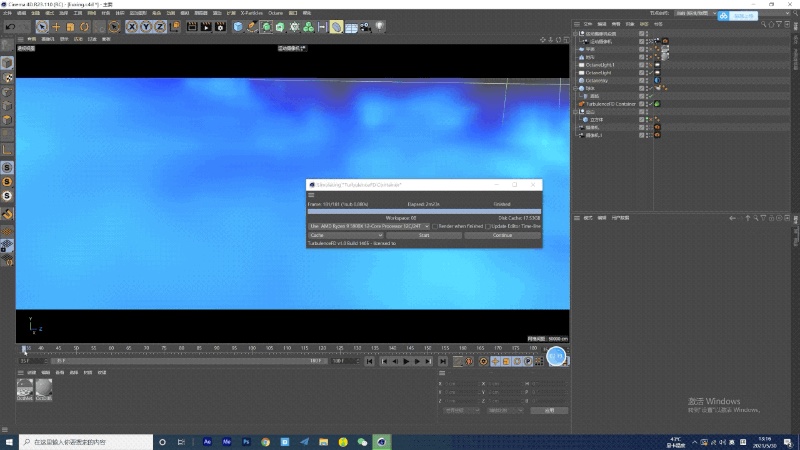Image resolution: width=800 pixels, height=450 pixels.
Task: Click the Record Active Objects button
Action: tap(458, 361)
